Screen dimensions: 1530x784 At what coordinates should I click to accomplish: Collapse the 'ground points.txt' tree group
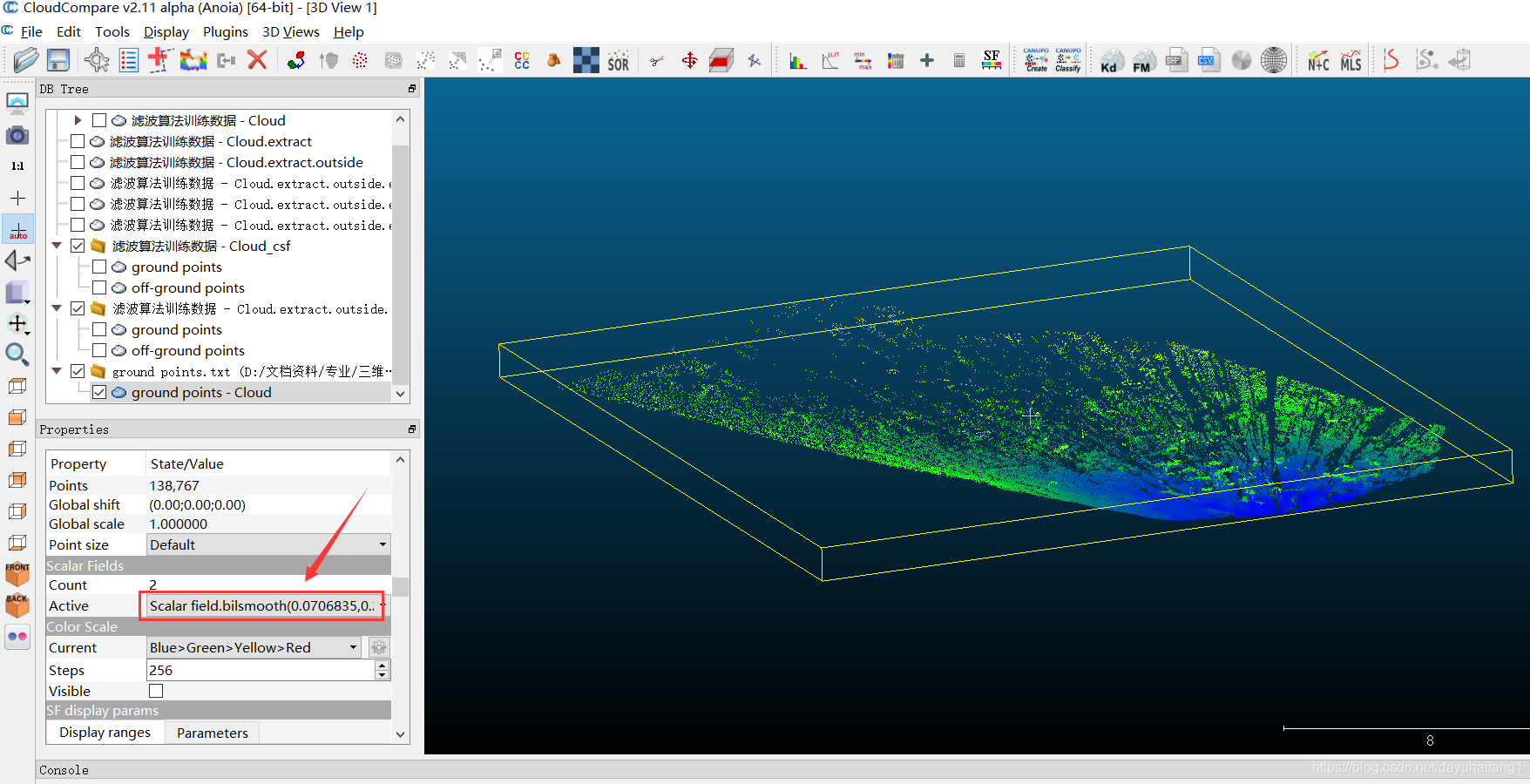57,371
